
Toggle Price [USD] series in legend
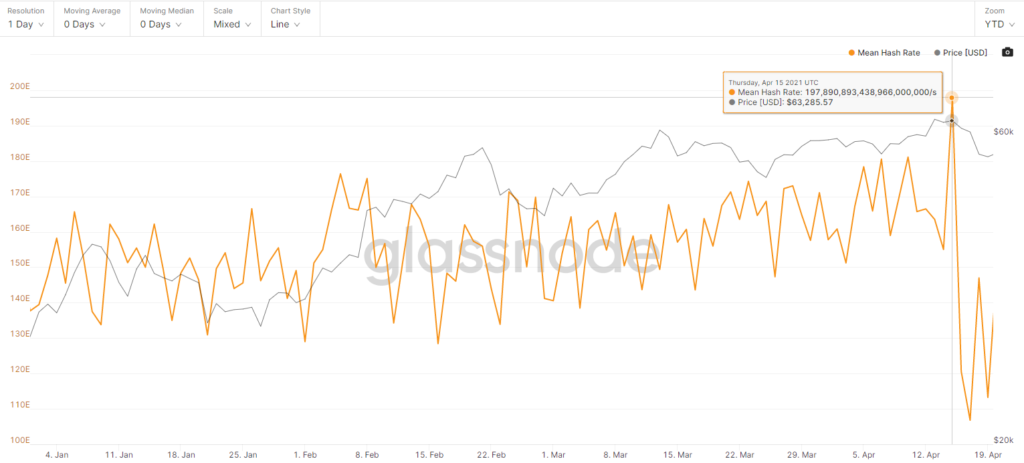961,52
